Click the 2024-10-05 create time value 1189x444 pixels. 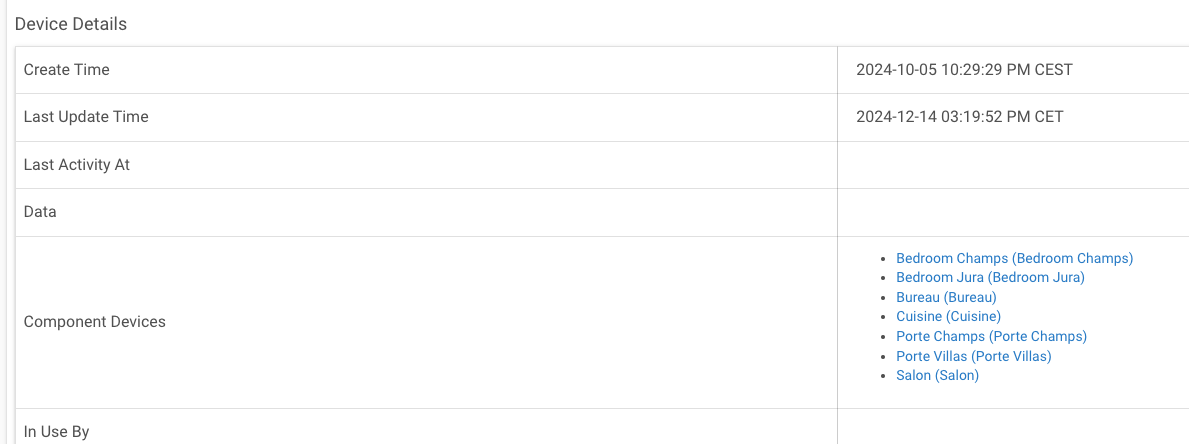pyautogui.click(x=964, y=70)
